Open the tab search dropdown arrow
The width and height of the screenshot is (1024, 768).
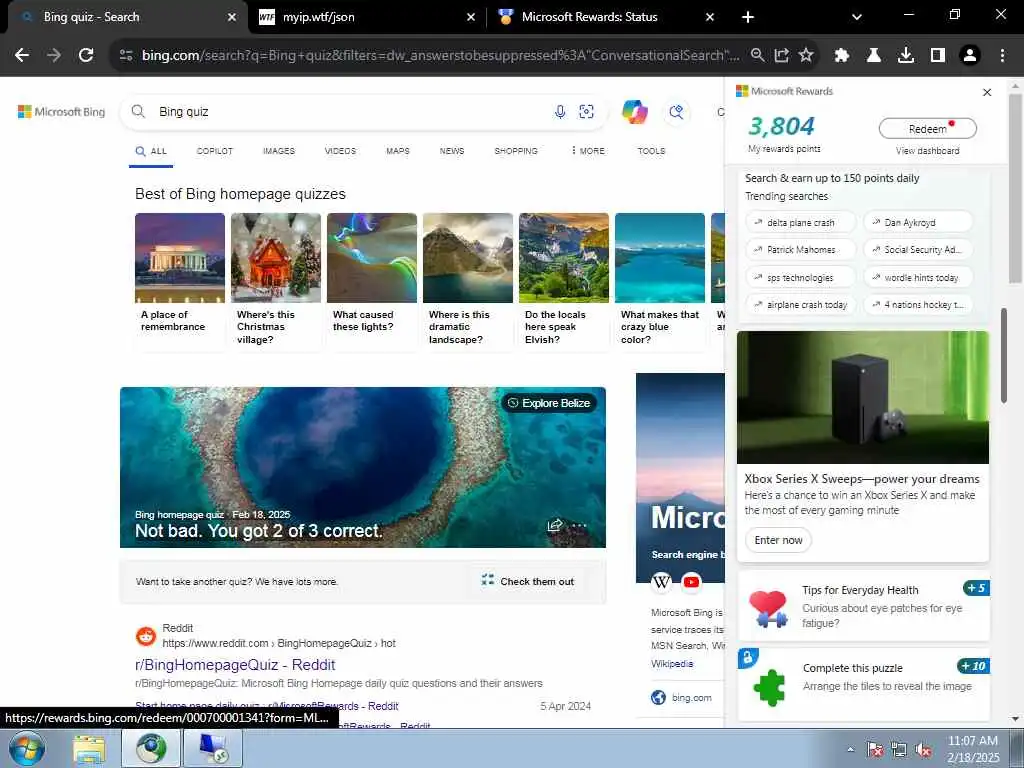coord(857,17)
